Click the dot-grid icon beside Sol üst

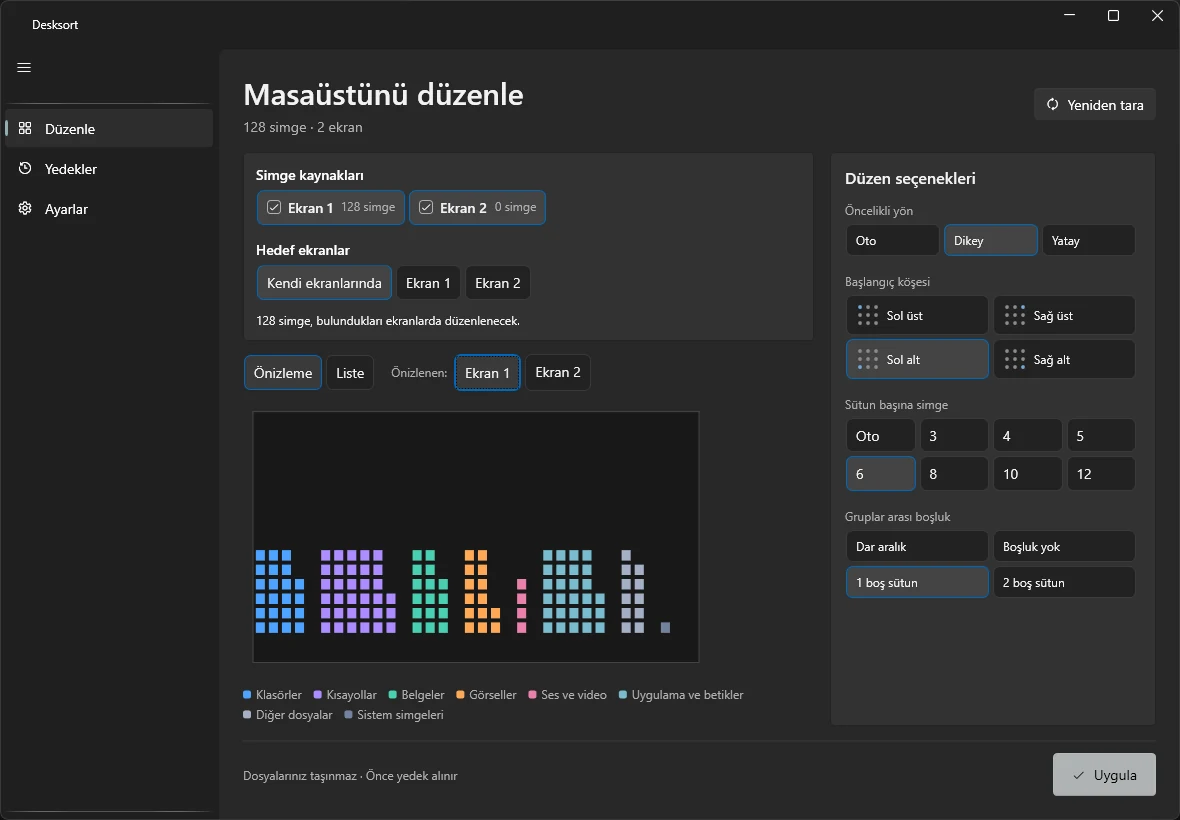click(x=868, y=315)
